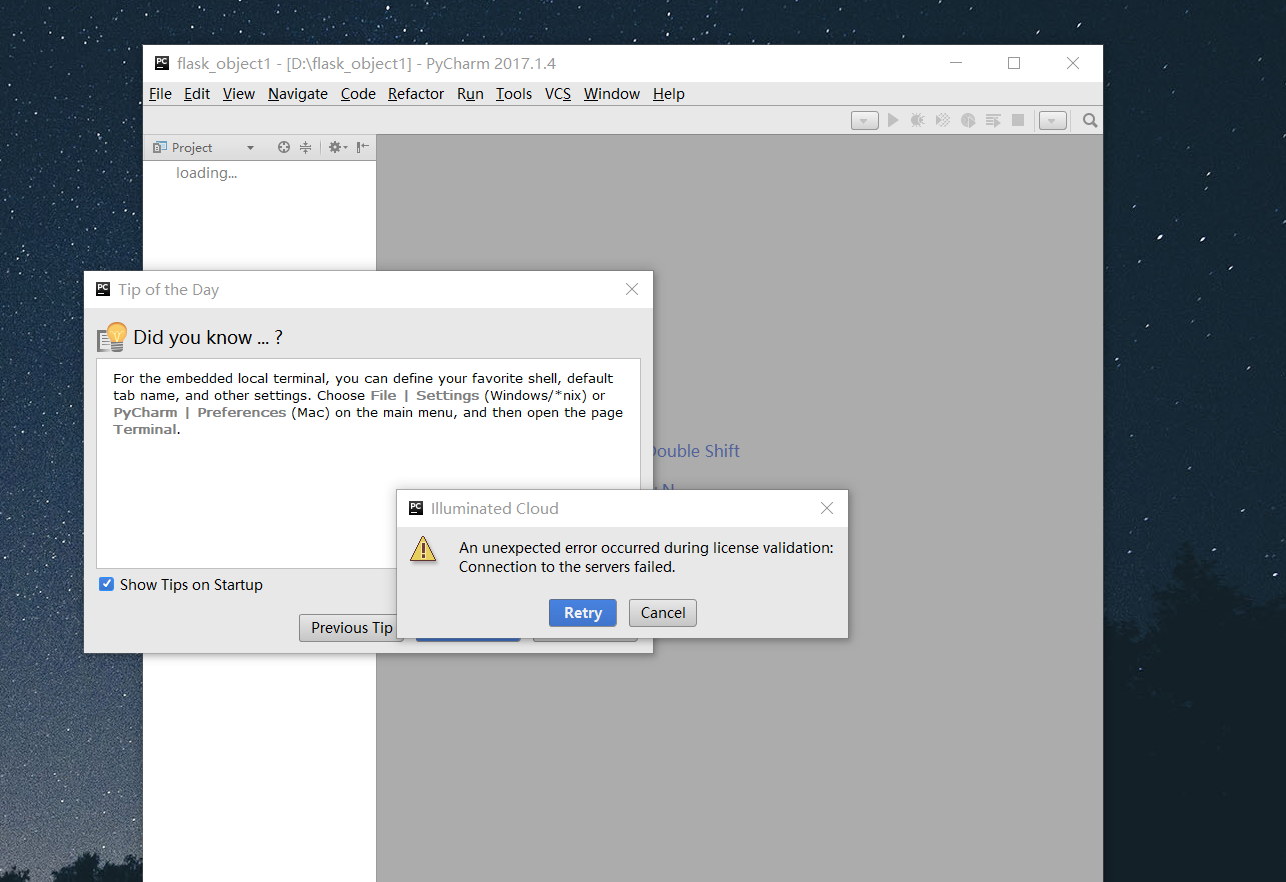The width and height of the screenshot is (1286, 882).
Task: Click Retry in Illuminated Cloud dialog
Action: pos(583,613)
